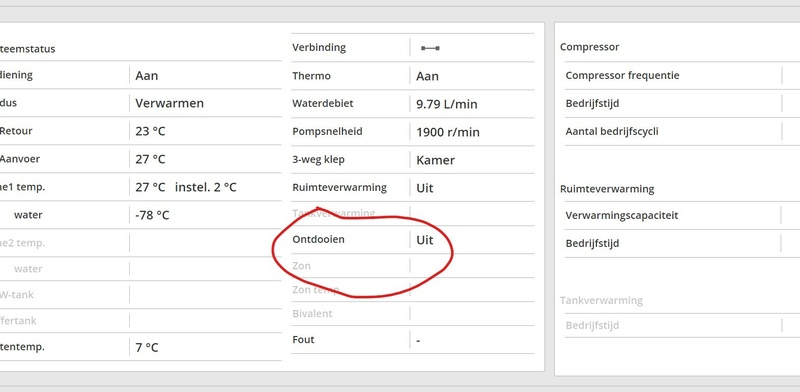Click the 'Pompsnelheid' label
The width and height of the screenshot is (800, 392).
point(327,131)
